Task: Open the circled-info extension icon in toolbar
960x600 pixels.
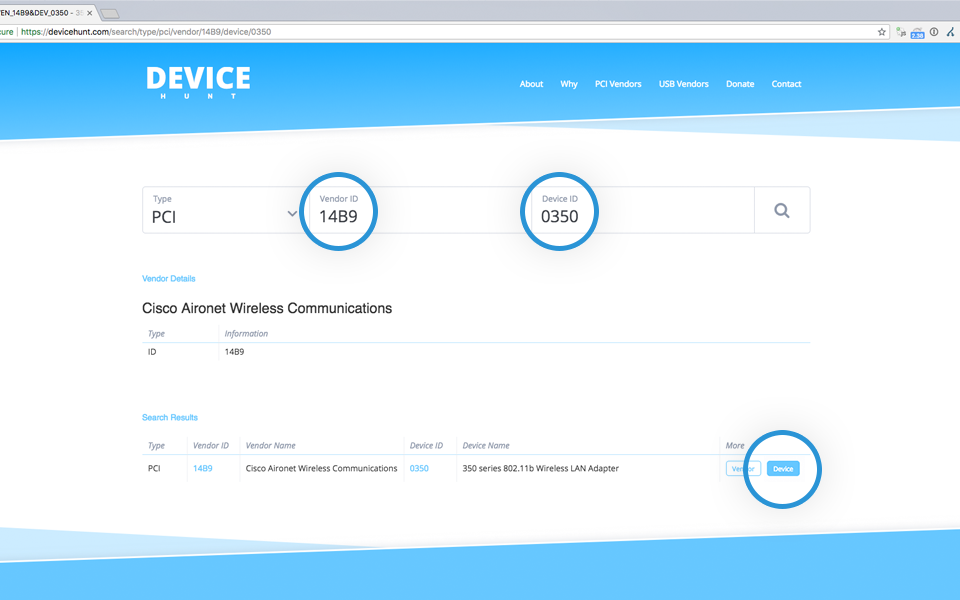Action: 934,32
